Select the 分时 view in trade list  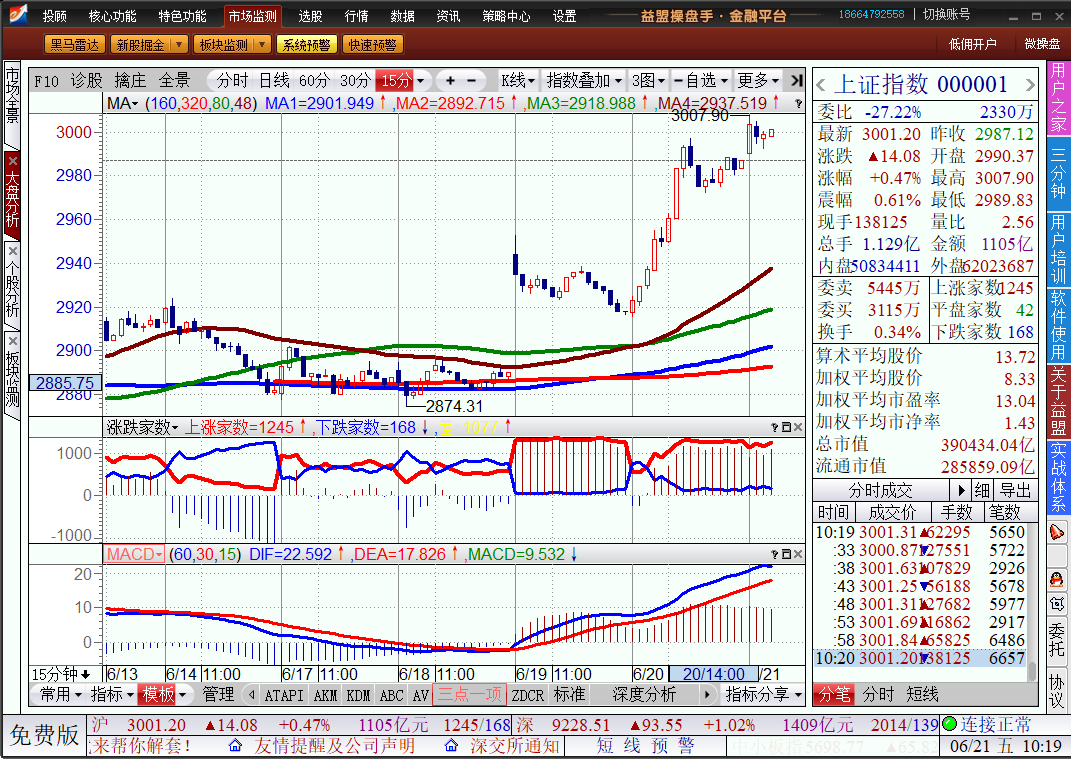(878, 694)
